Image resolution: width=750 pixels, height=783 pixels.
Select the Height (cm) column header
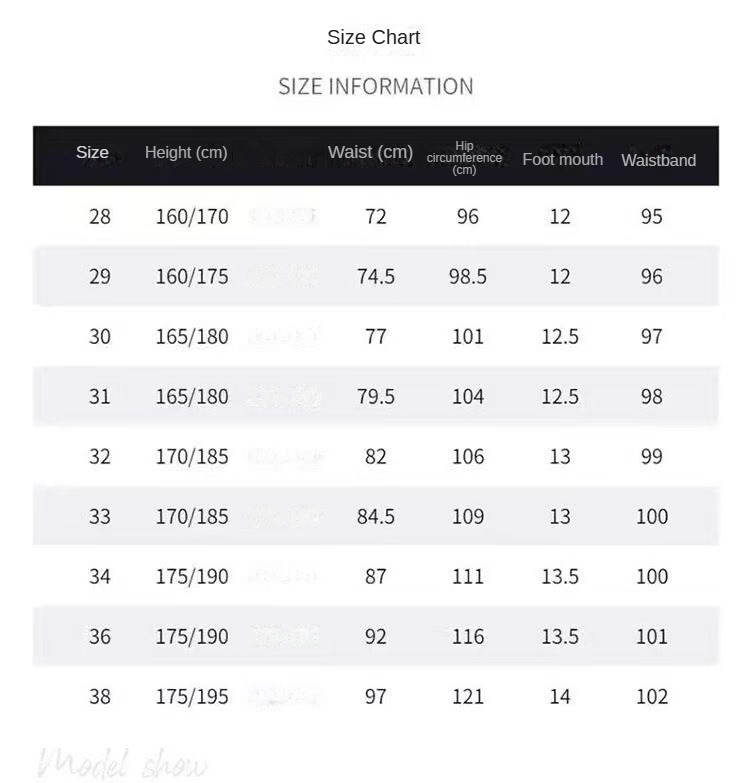point(186,153)
